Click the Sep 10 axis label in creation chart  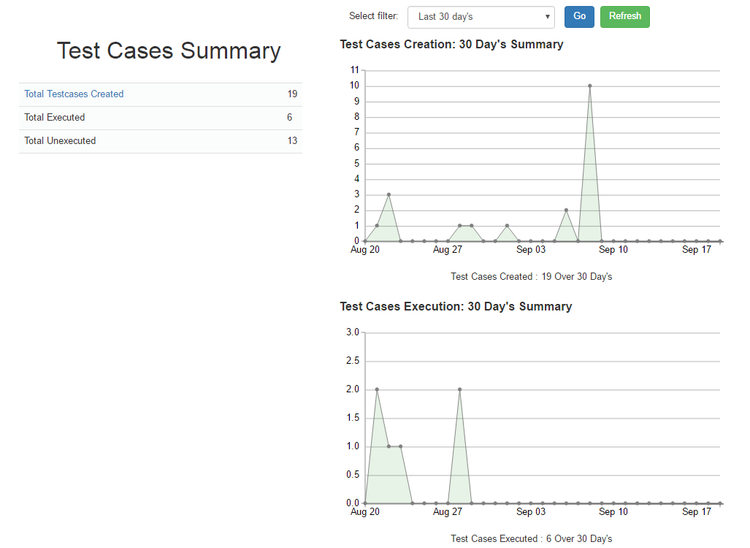pos(613,250)
